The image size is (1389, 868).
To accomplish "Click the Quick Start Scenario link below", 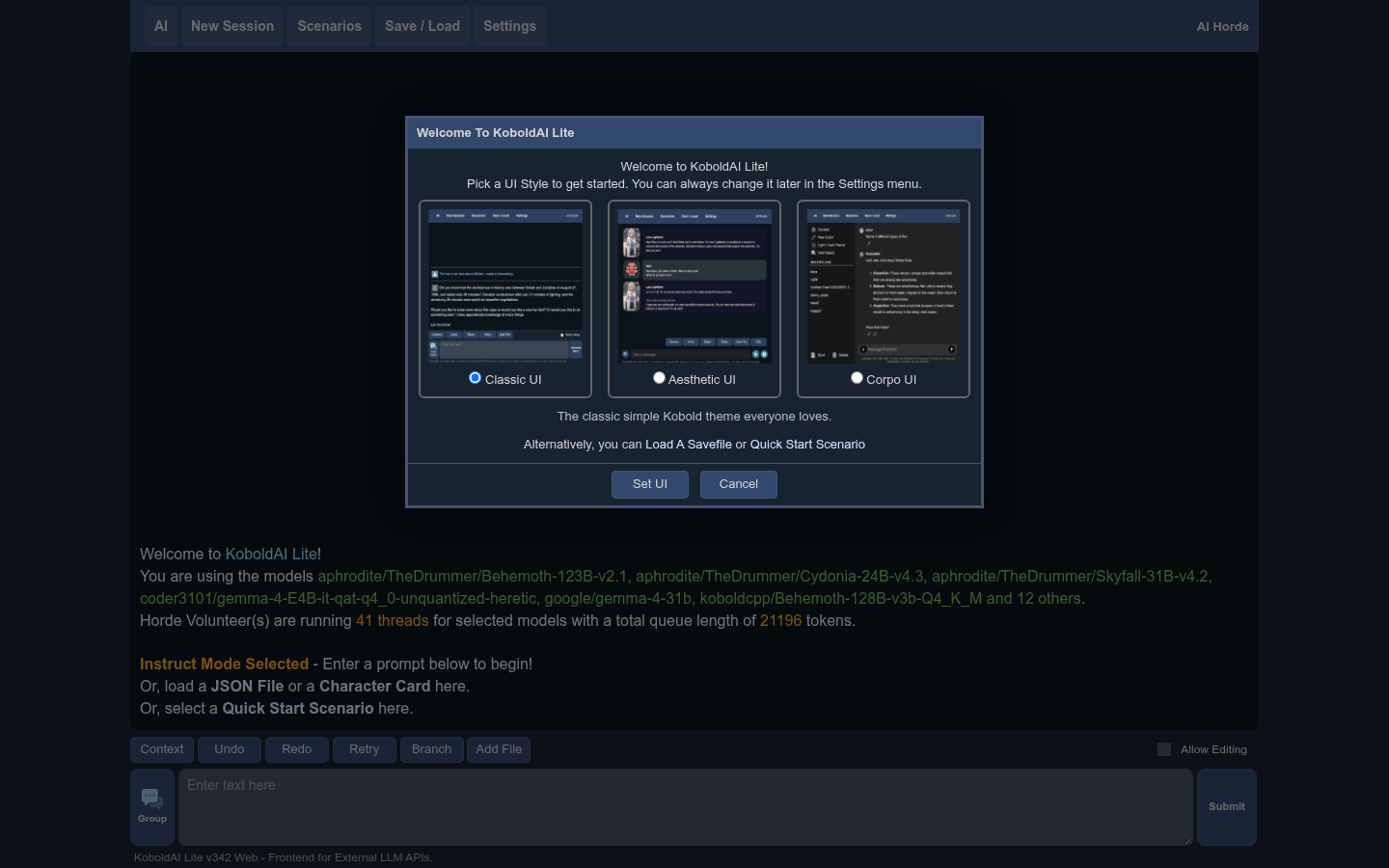I will click(x=298, y=709).
